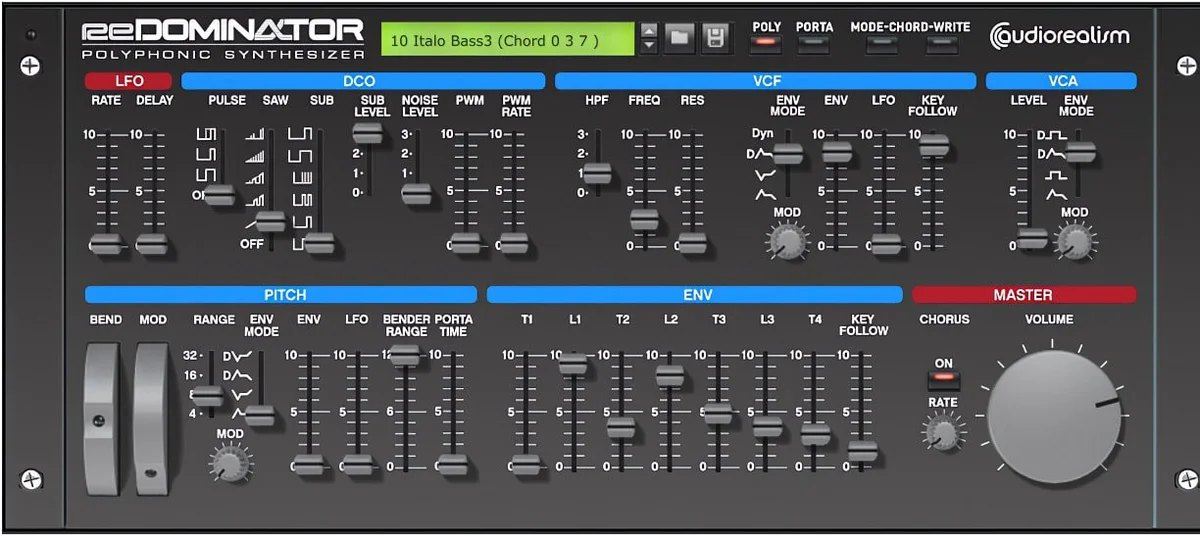Click the envelope T3 slider handle

coord(718,412)
